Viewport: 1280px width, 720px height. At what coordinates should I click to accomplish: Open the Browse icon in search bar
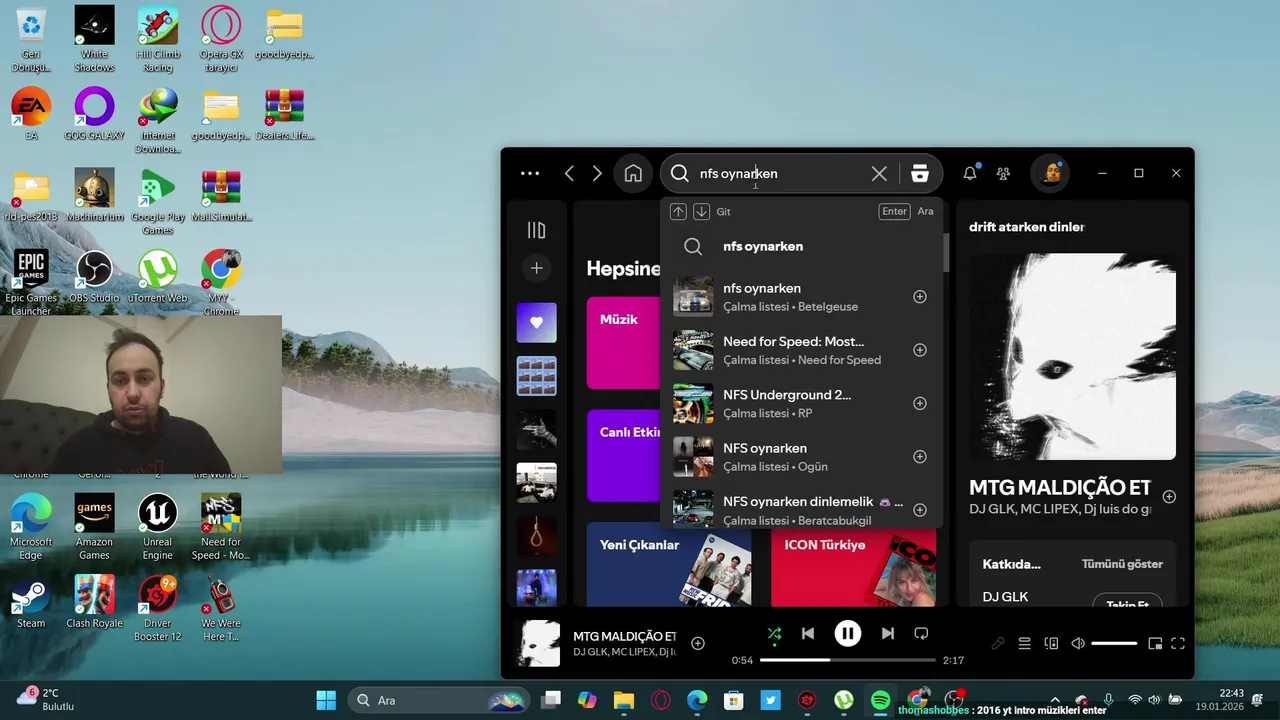coord(920,173)
